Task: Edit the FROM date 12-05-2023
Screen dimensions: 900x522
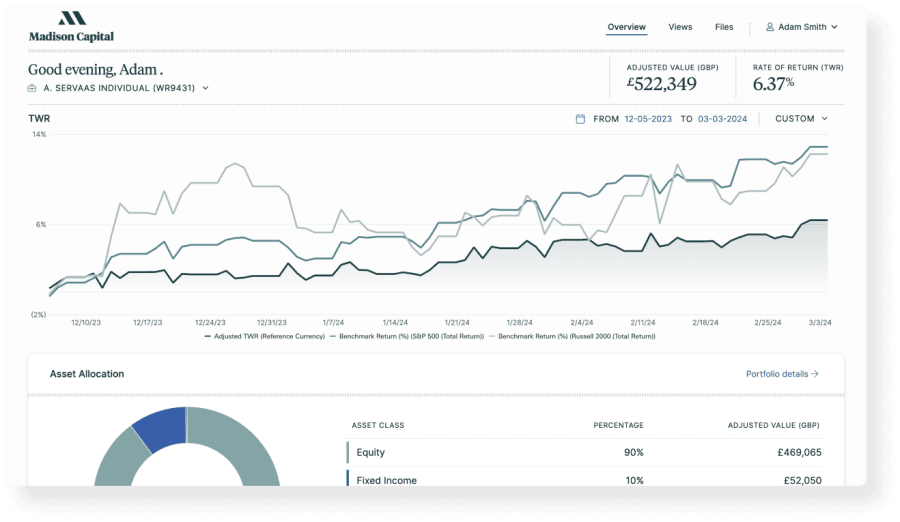Action: click(x=648, y=119)
